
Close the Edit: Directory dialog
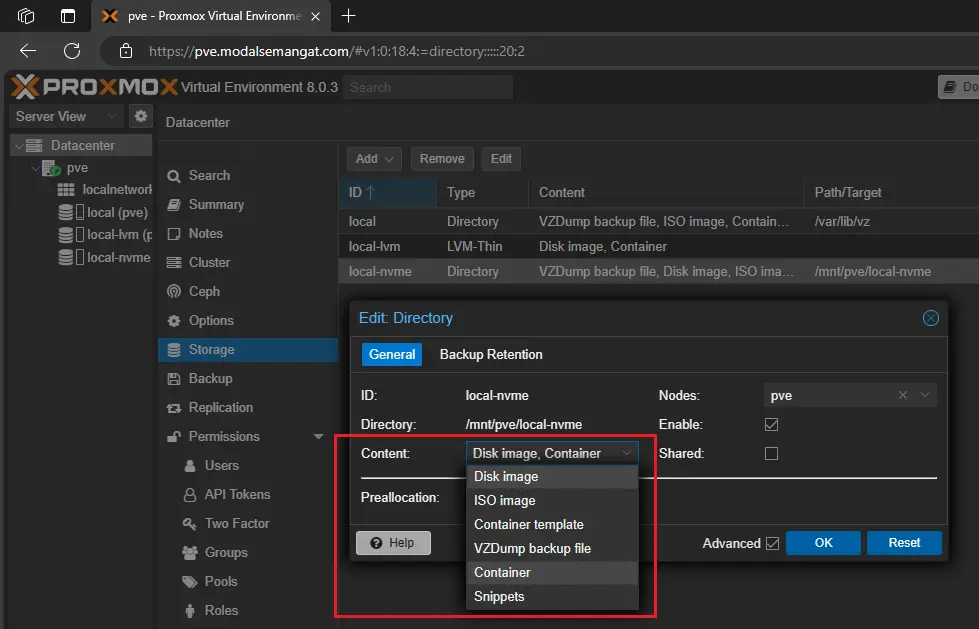(930, 318)
